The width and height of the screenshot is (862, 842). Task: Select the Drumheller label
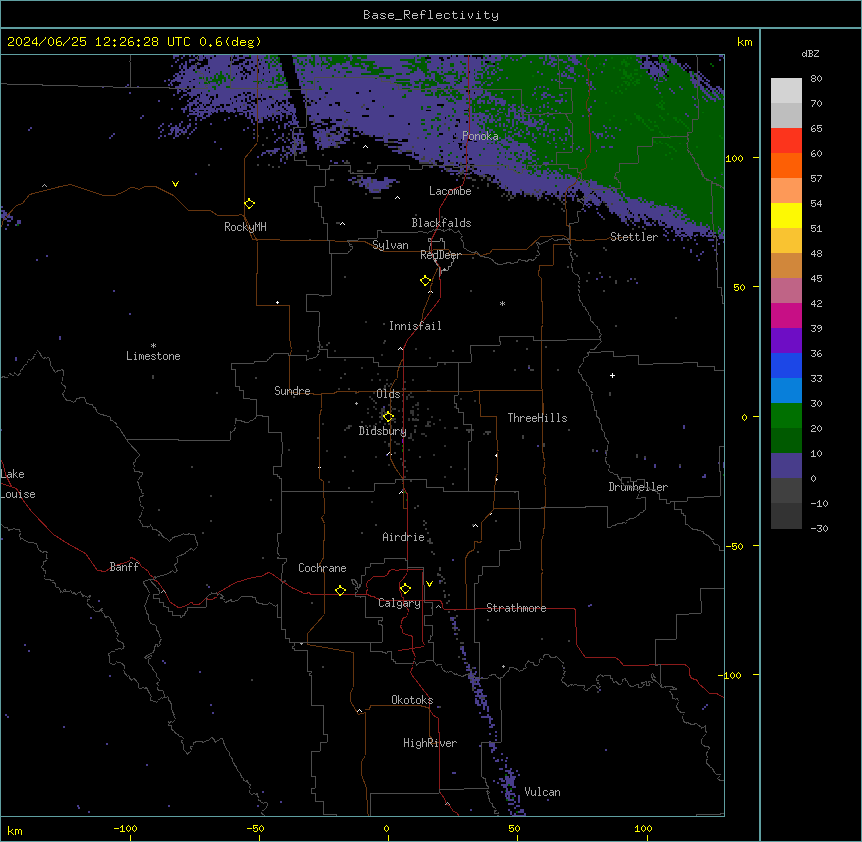[638, 487]
